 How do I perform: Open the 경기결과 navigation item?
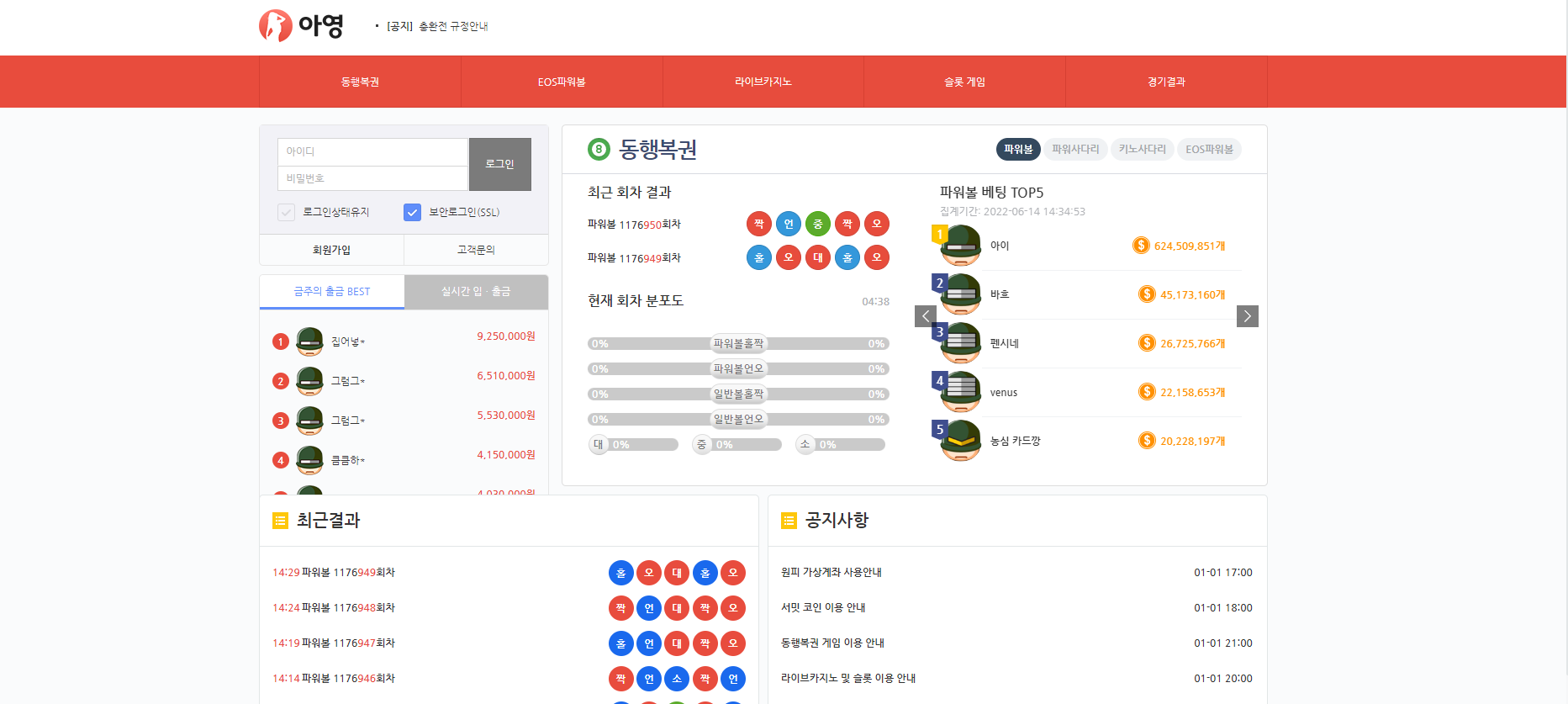[x=1166, y=82]
